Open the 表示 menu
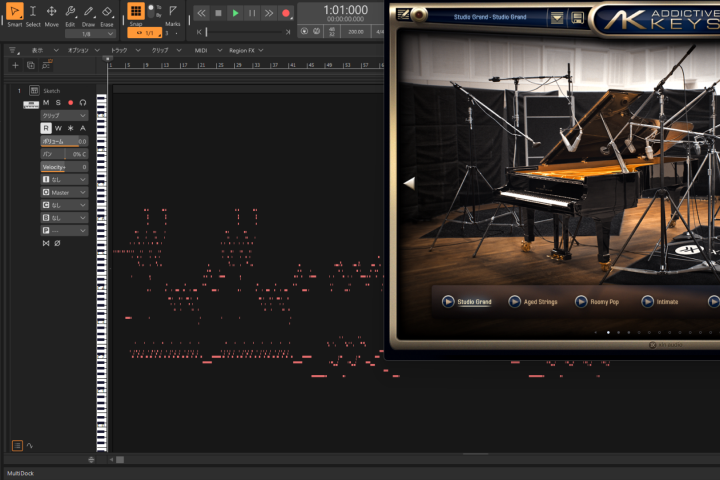The image size is (720, 480). pyautogui.click(x=45, y=50)
